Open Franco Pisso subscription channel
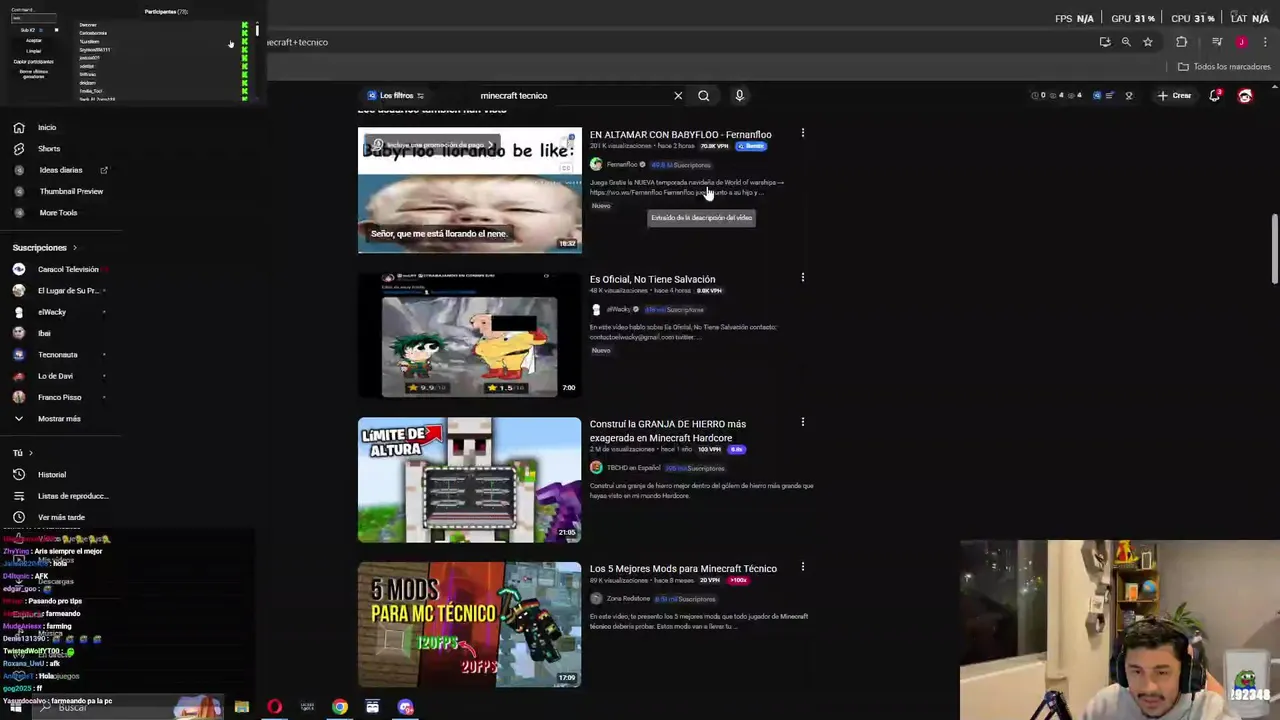1280x720 pixels. click(60, 397)
